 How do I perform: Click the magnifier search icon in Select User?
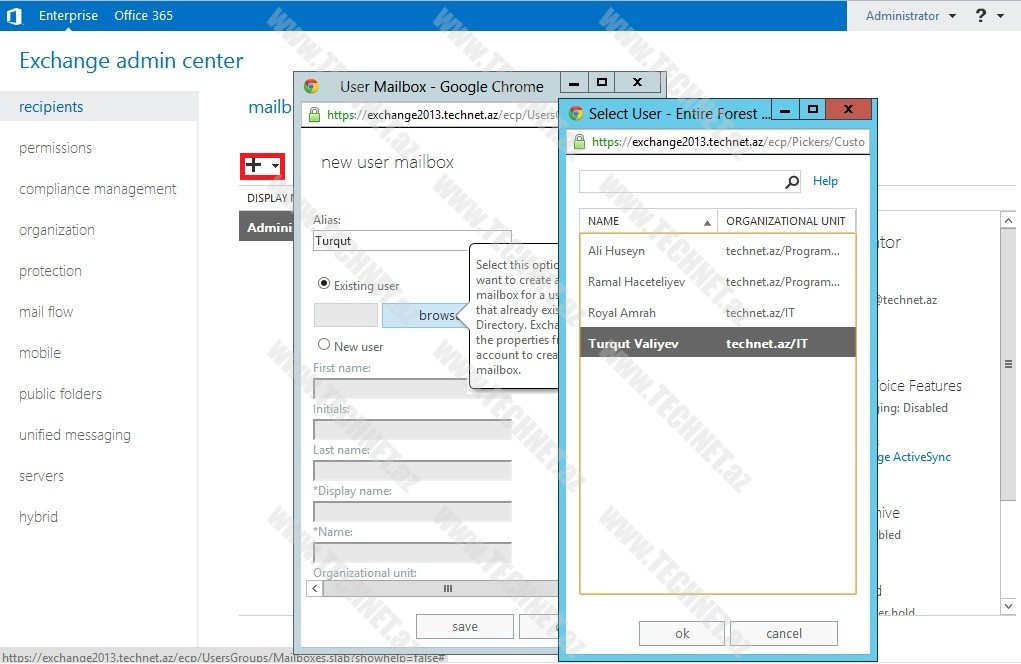point(792,182)
